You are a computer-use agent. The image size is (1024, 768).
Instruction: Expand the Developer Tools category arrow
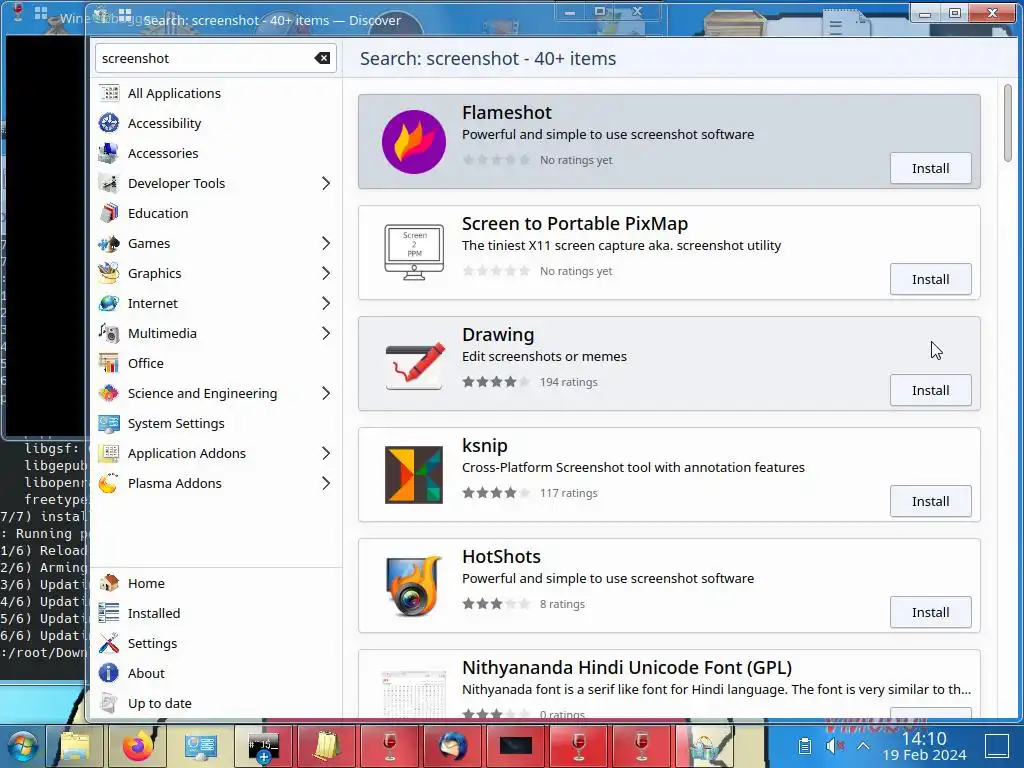pyautogui.click(x=326, y=184)
